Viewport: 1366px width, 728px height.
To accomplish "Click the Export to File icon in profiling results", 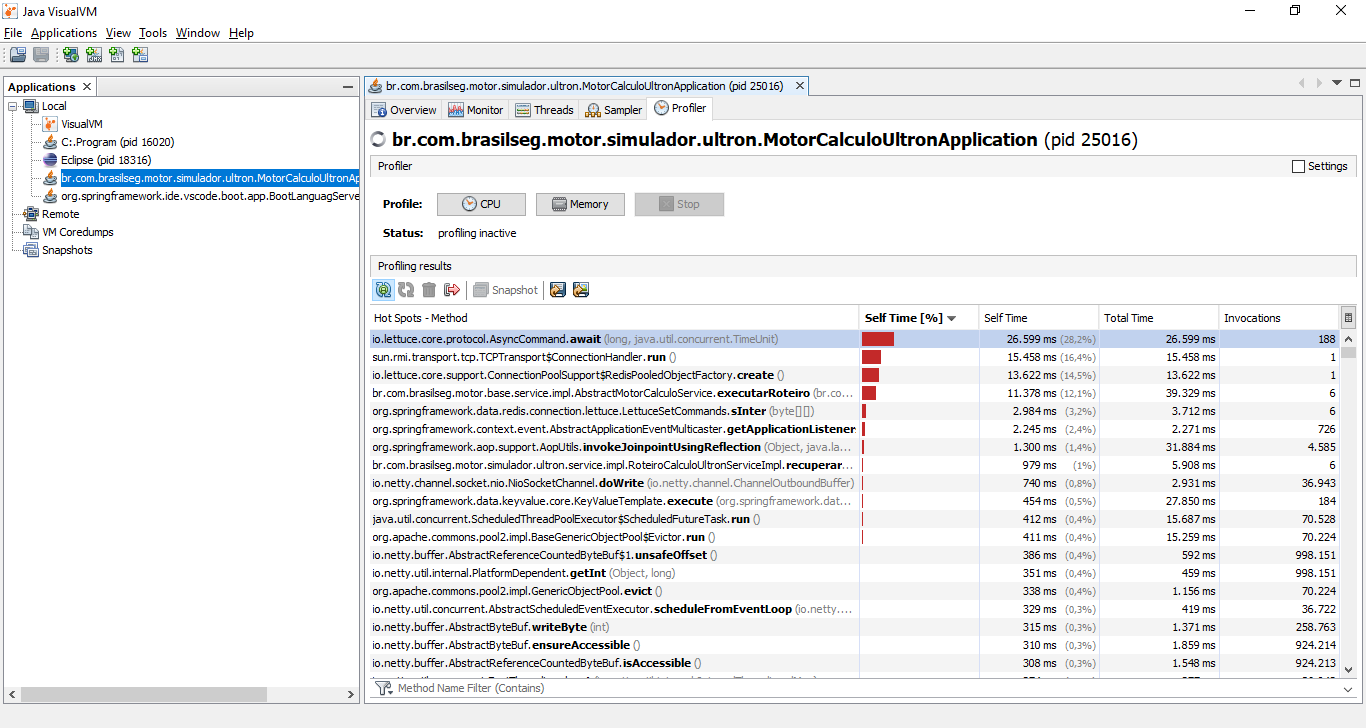I will tap(558, 290).
